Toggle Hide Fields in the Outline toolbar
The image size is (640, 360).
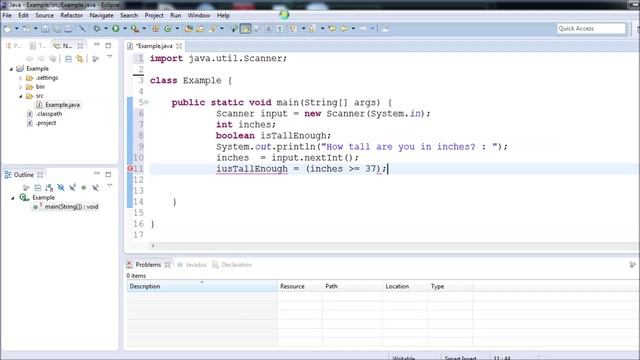pos(61,188)
